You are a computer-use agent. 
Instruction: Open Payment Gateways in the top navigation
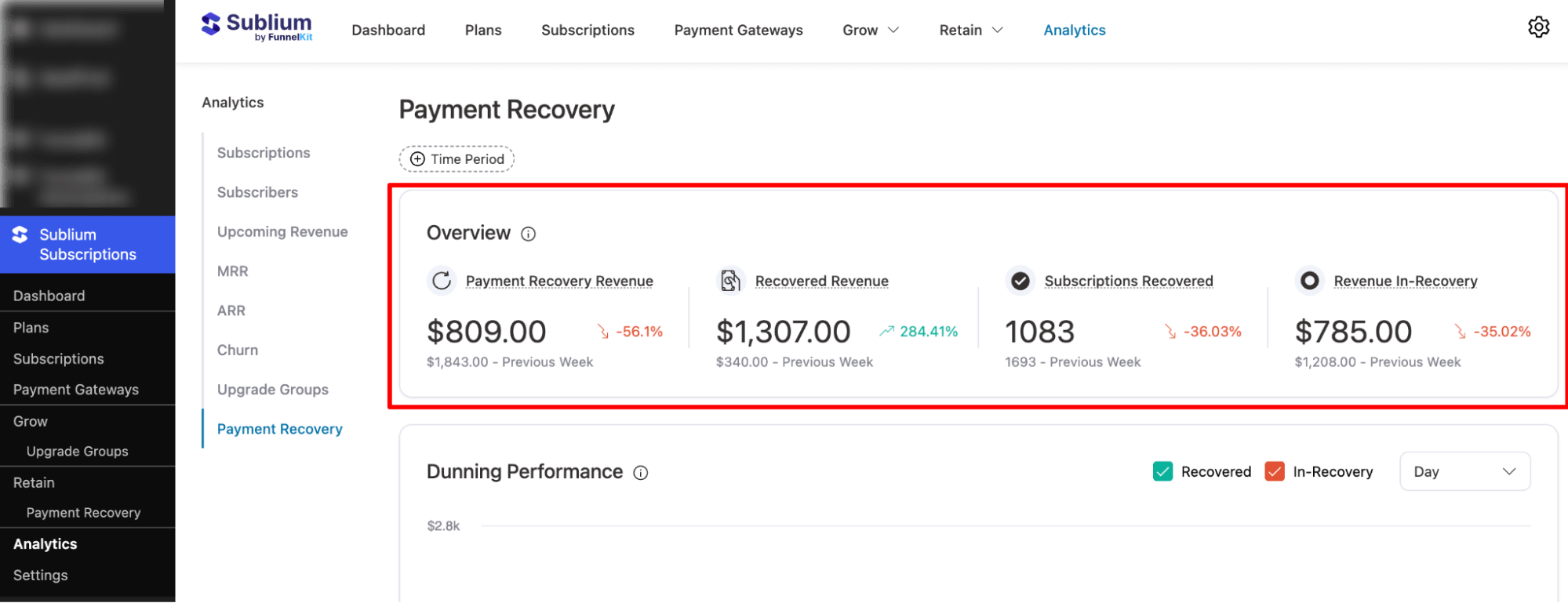click(x=738, y=30)
